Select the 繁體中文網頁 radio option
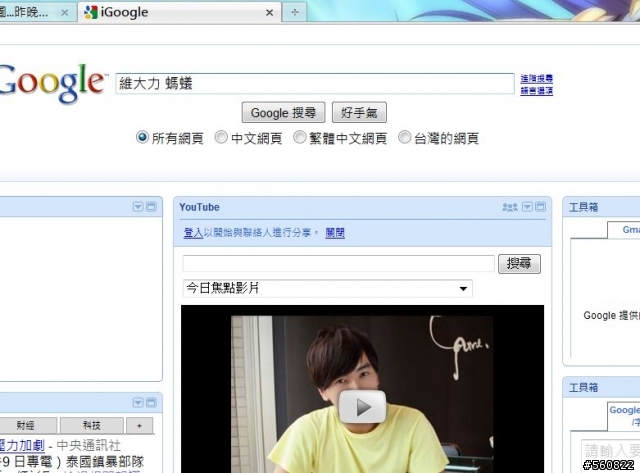This screenshot has height=473, width=640. pos(300,138)
